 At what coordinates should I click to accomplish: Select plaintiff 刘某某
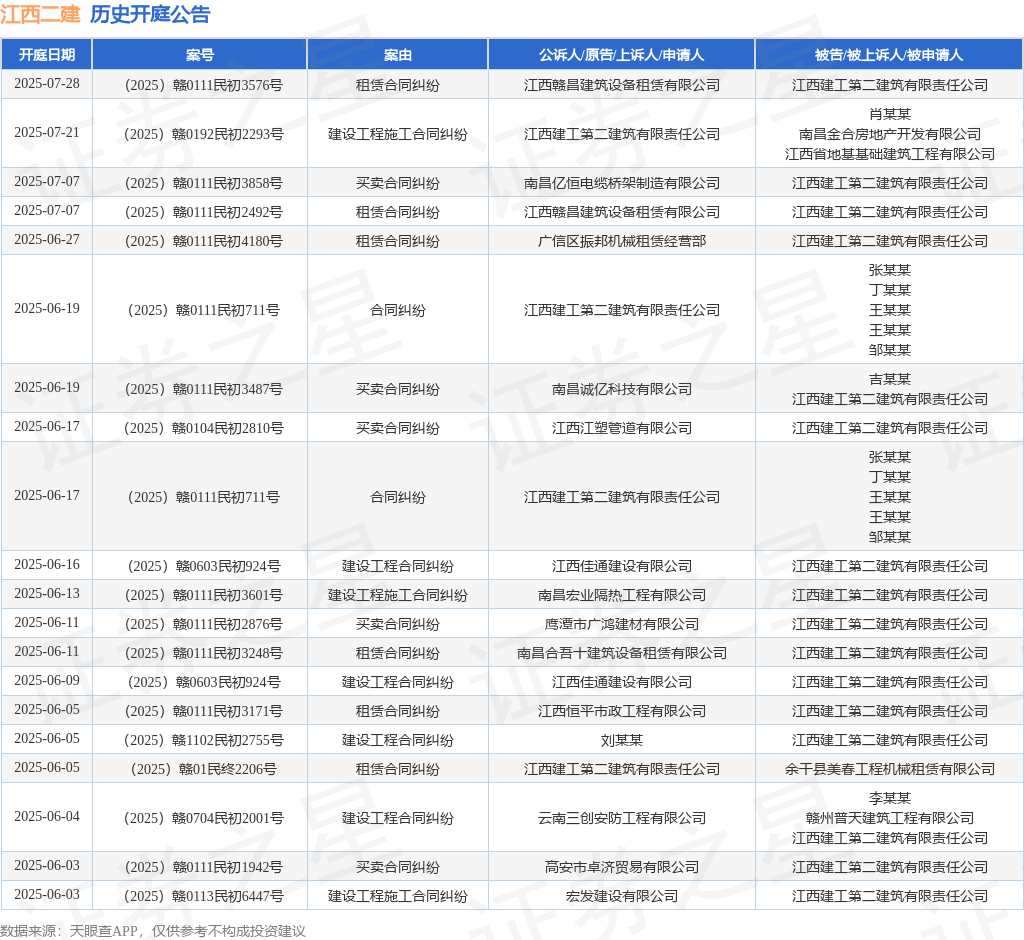click(x=622, y=740)
